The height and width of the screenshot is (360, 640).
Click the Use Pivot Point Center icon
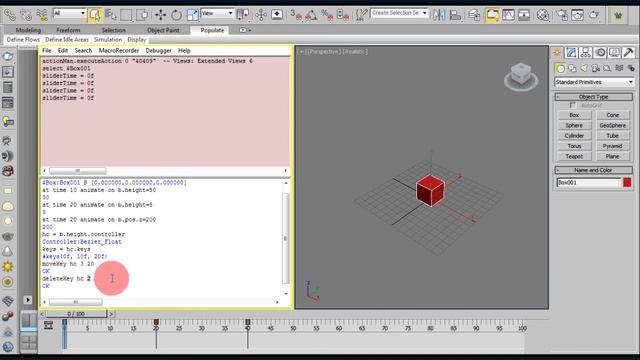242,15
